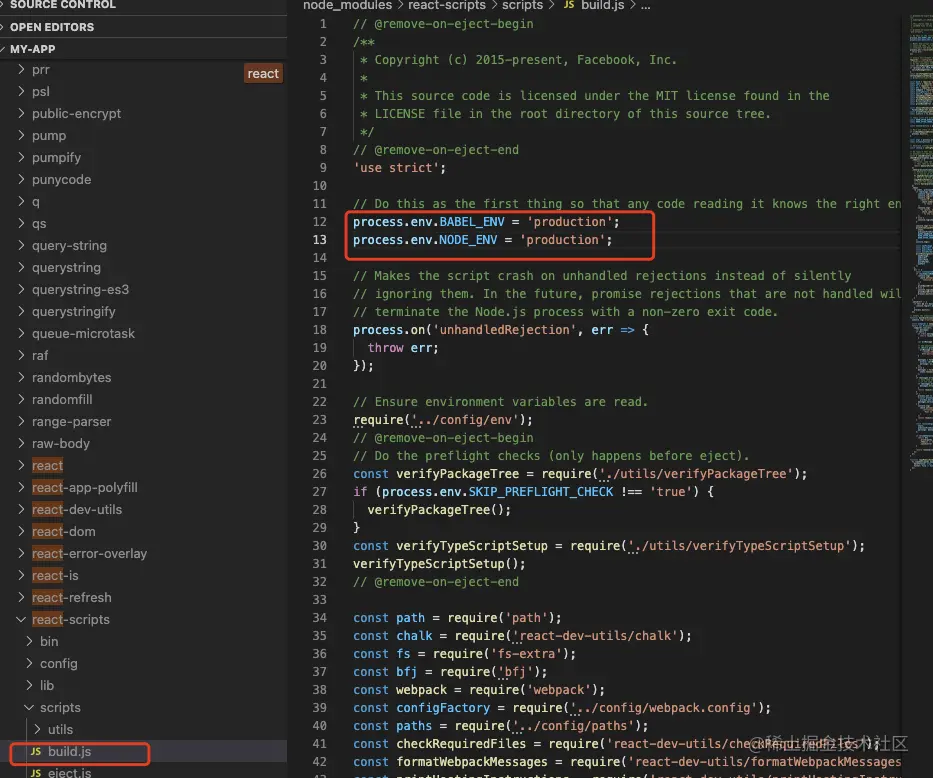Select the range-parser folder
Image resolution: width=933 pixels, height=778 pixels.
pyautogui.click(x=71, y=421)
